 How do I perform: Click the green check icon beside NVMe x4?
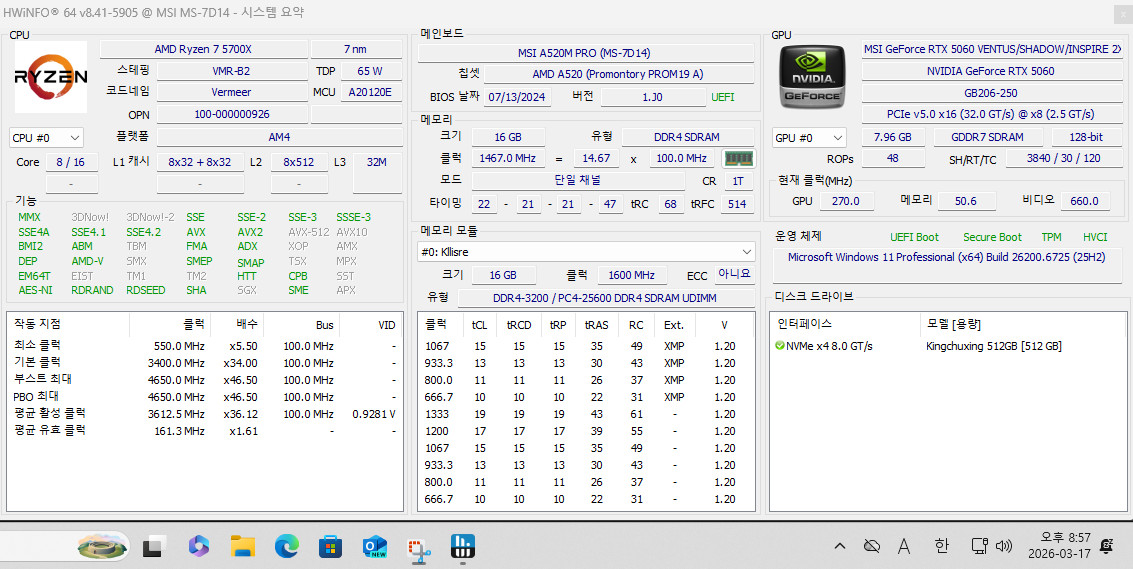[780, 346]
